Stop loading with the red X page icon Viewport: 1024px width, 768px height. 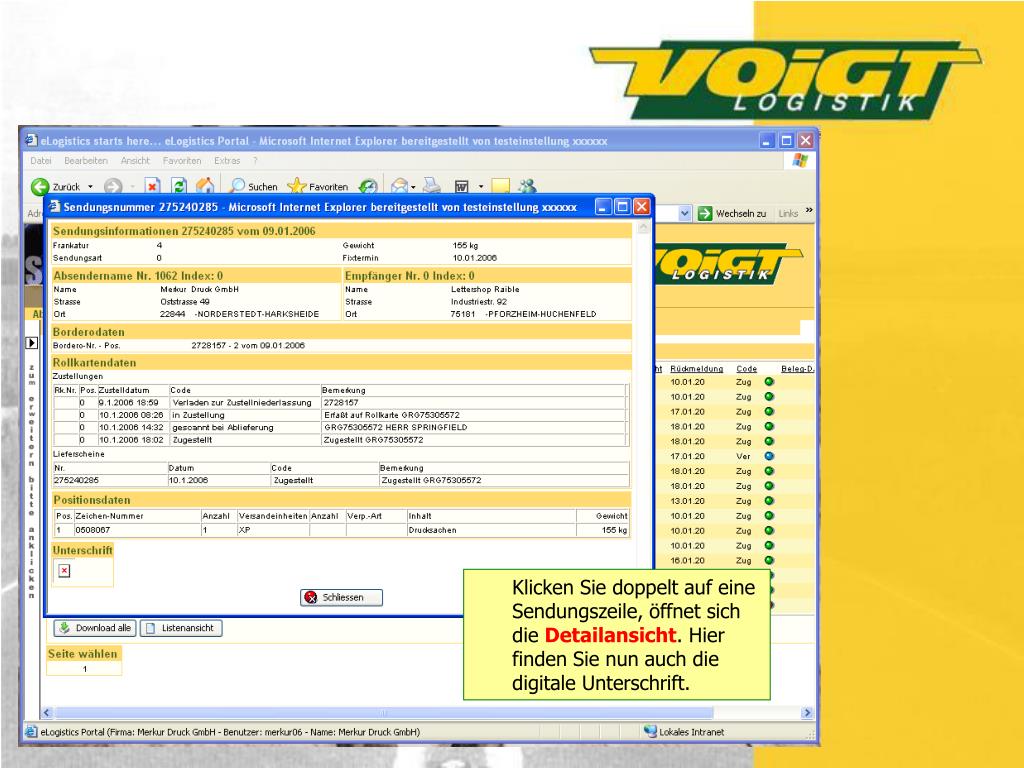click(x=152, y=187)
